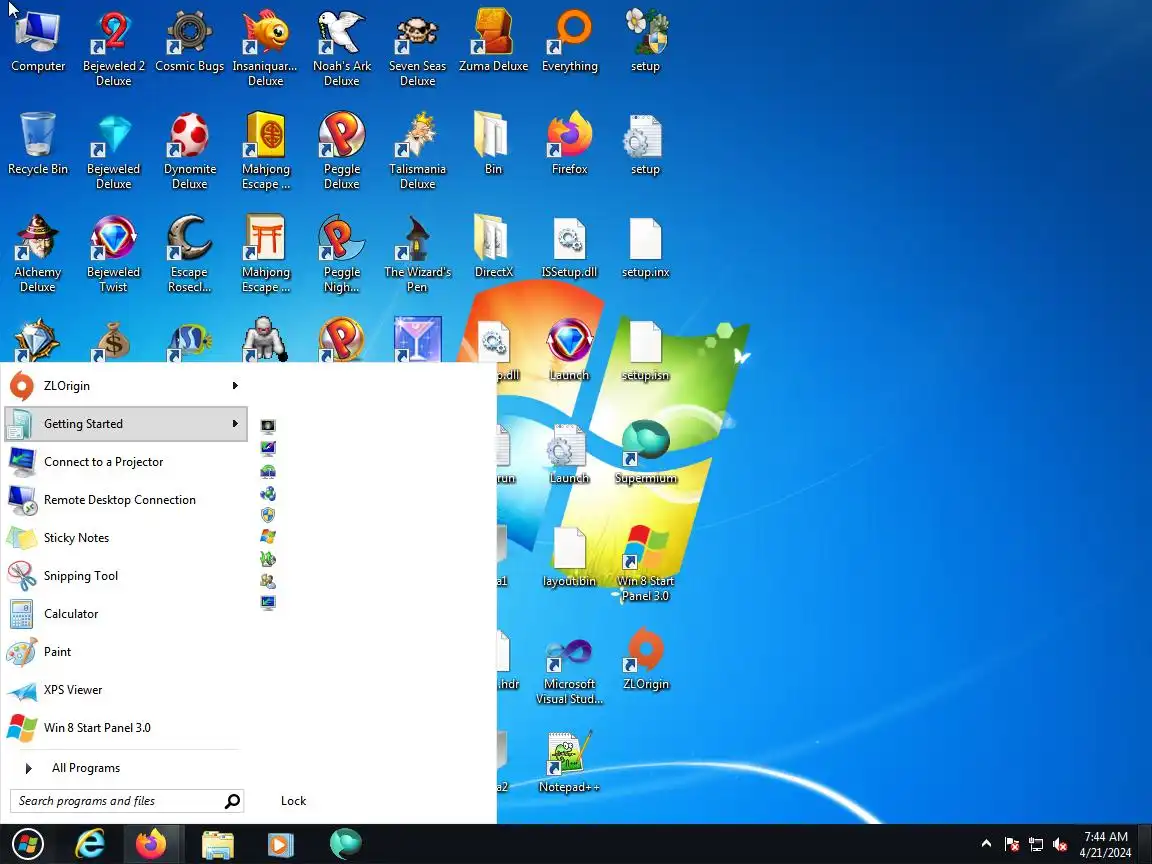Launch Snipping Tool from Start menu
Screen dimensions: 1152x864
click(x=126, y=576)
